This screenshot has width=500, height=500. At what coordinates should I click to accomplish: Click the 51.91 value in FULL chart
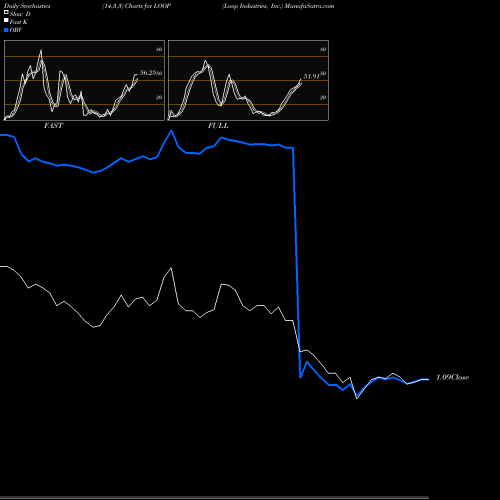(x=312, y=76)
